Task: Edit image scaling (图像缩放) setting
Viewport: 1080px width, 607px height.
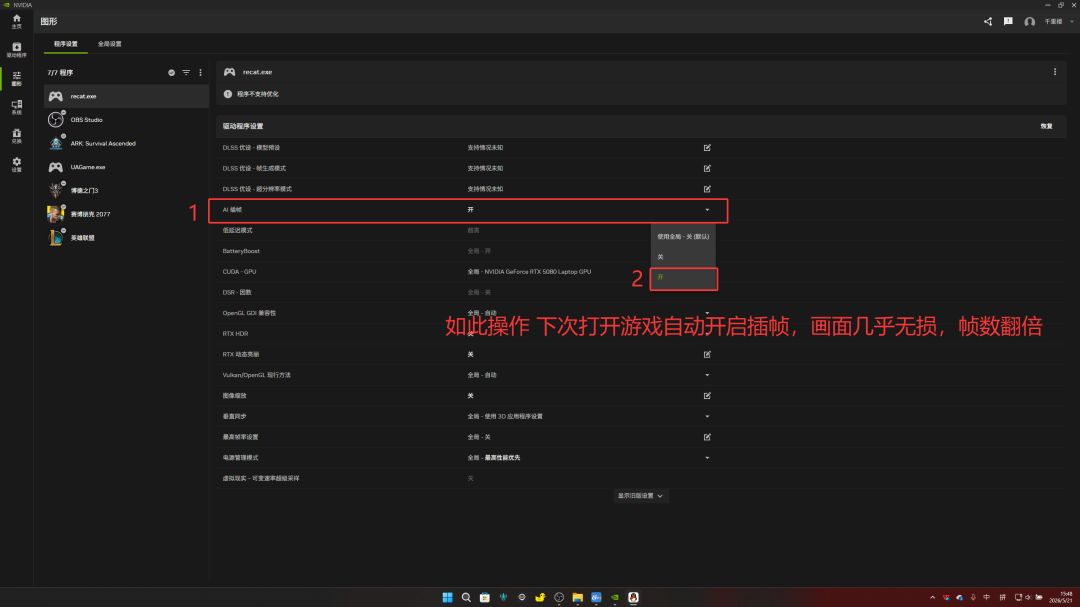Action: pos(707,395)
